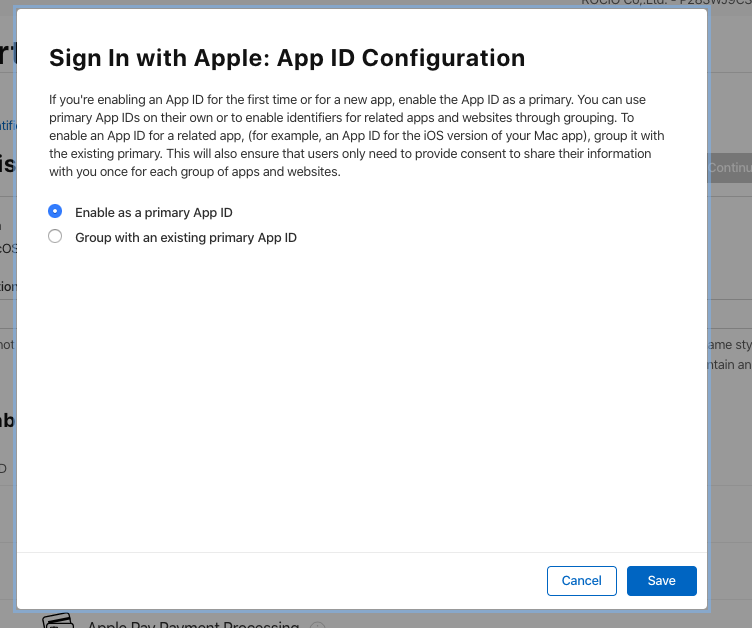752x628 pixels.
Task: Click the Continue button behind the dialog
Action: point(730,167)
